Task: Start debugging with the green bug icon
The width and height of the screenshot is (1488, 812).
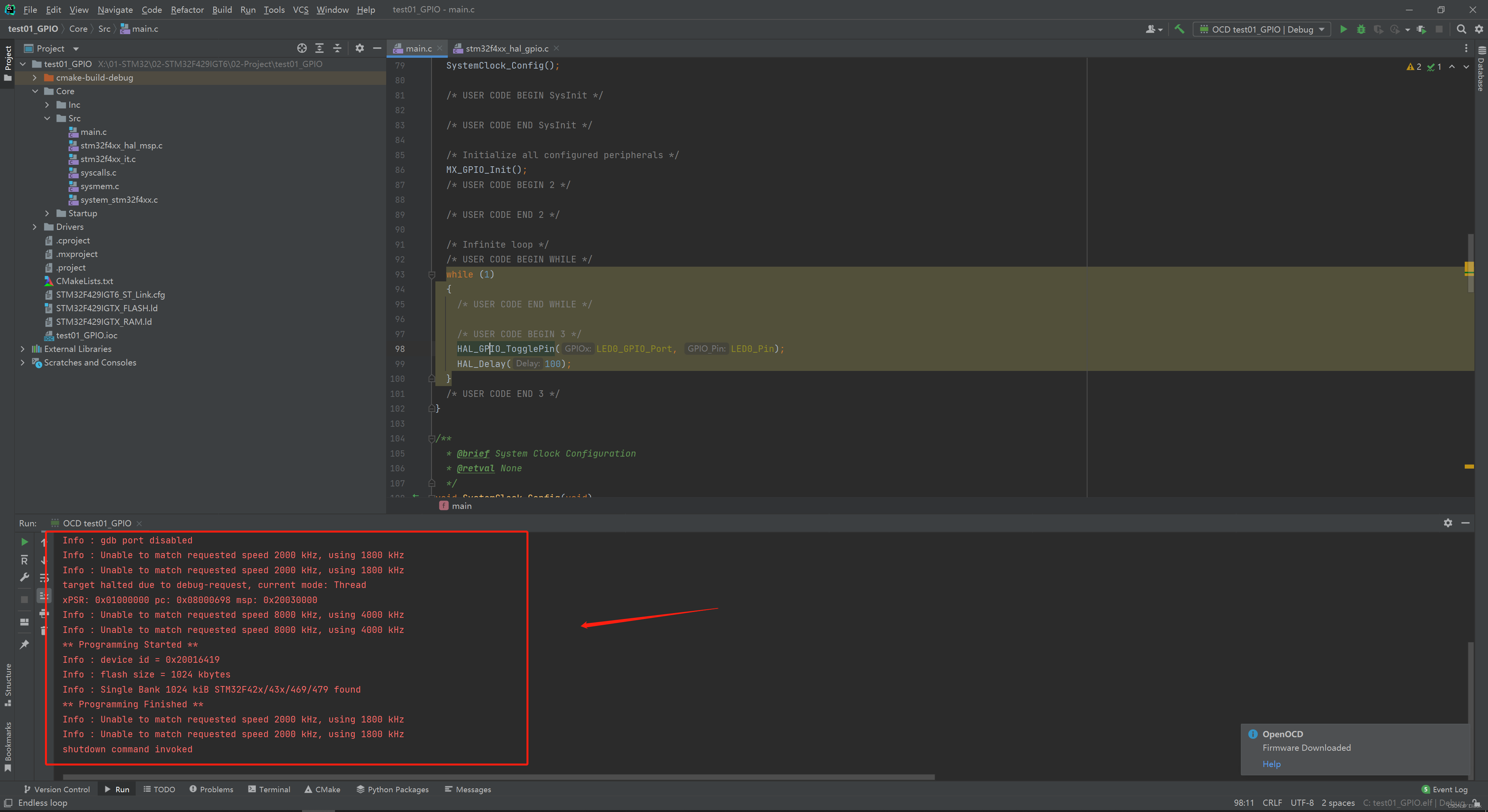Action: [x=1361, y=29]
